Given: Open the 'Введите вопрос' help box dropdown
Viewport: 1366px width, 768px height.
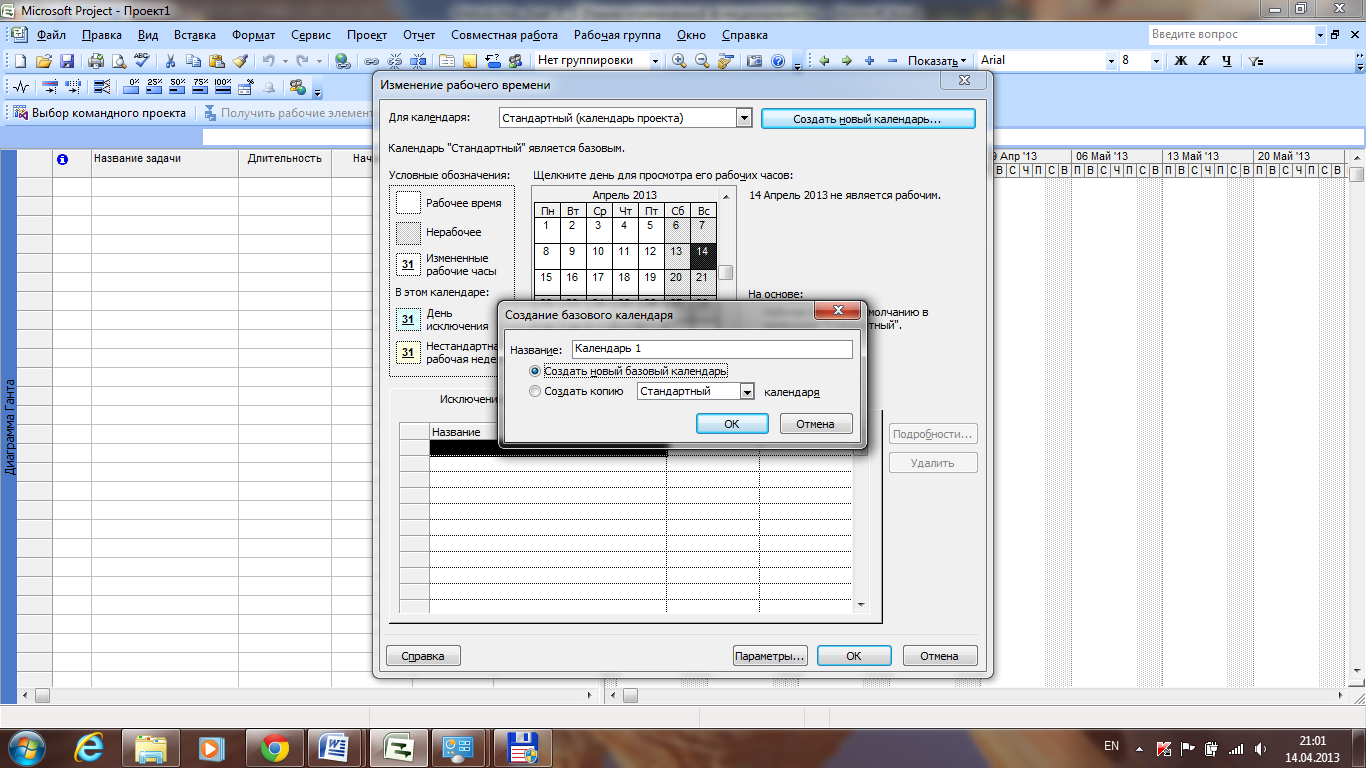Looking at the screenshot, I should (x=1319, y=34).
